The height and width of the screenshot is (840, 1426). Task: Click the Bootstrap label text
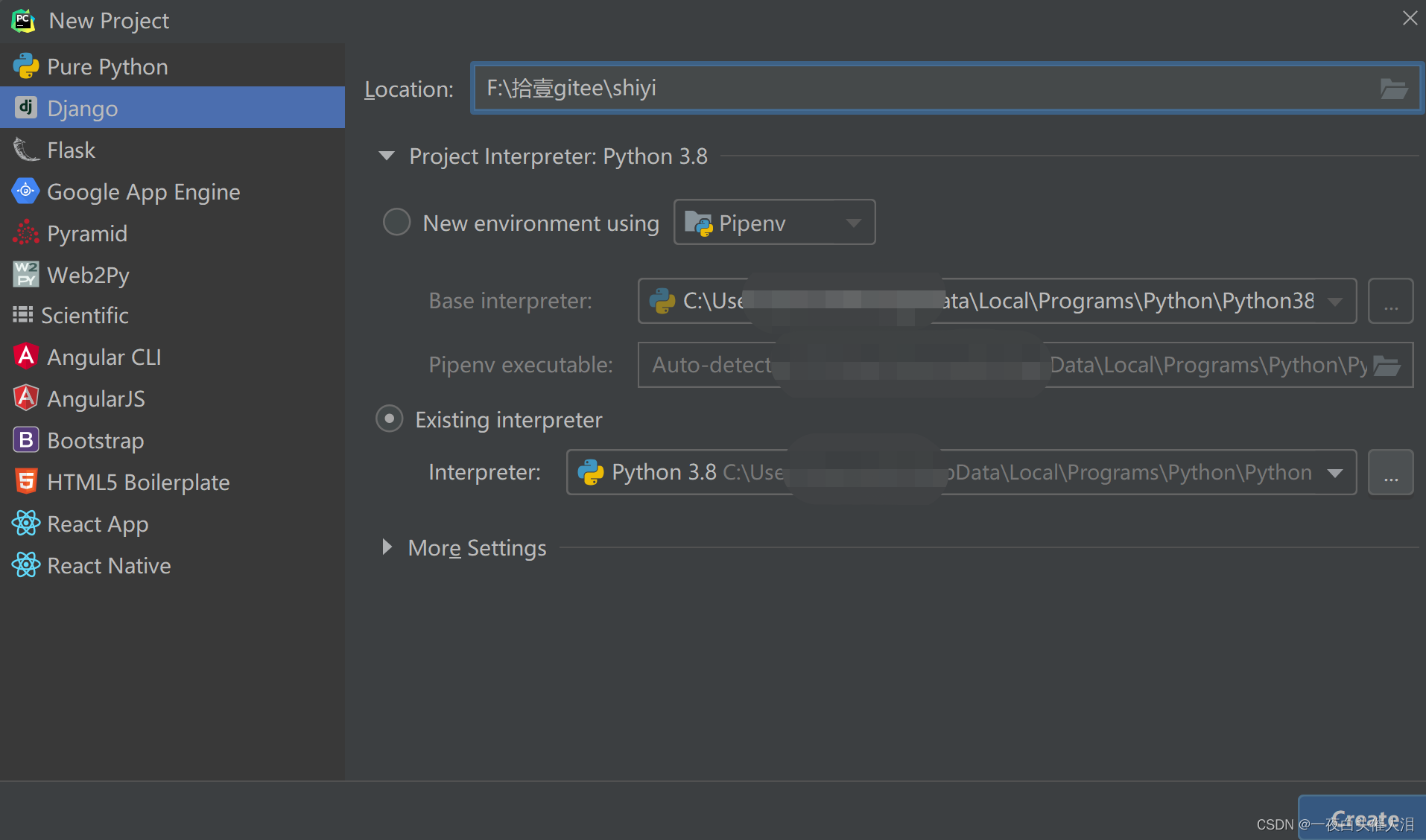(95, 441)
